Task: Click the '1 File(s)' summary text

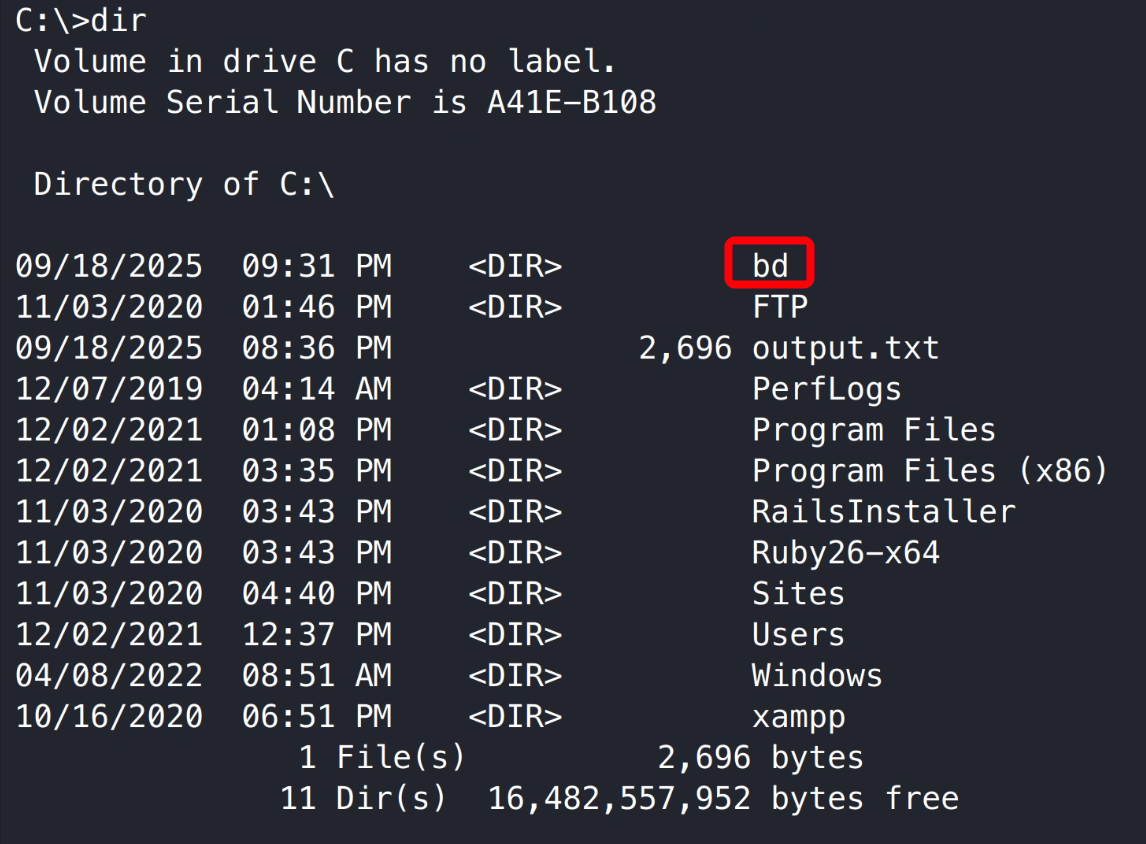Action: tap(382, 757)
